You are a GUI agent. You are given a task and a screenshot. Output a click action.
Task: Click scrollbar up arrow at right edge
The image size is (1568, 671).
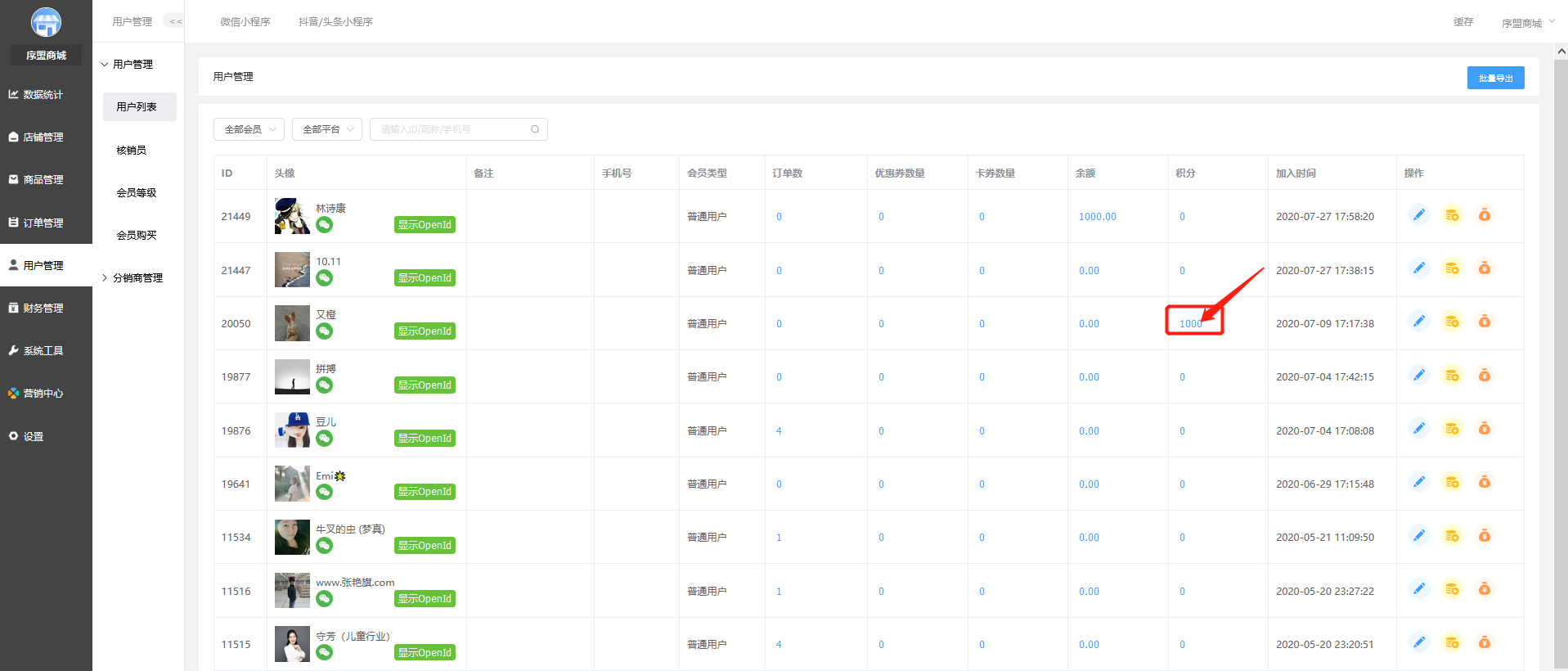[x=1561, y=51]
